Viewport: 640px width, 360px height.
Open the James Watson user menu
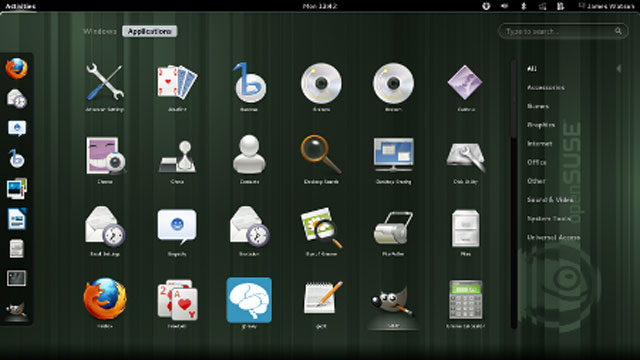[x=606, y=6]
